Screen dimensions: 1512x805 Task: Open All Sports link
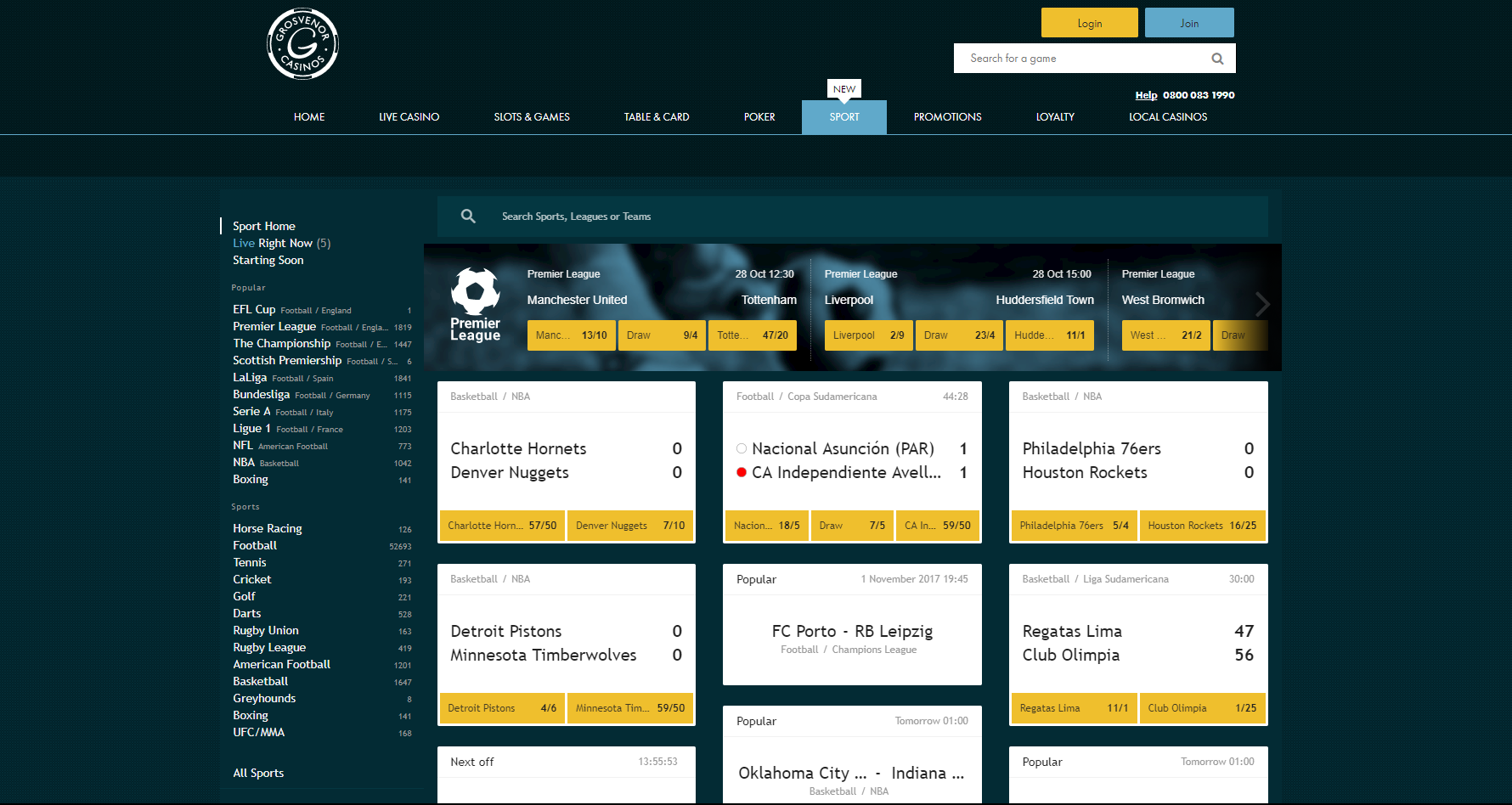pos(258,774)
